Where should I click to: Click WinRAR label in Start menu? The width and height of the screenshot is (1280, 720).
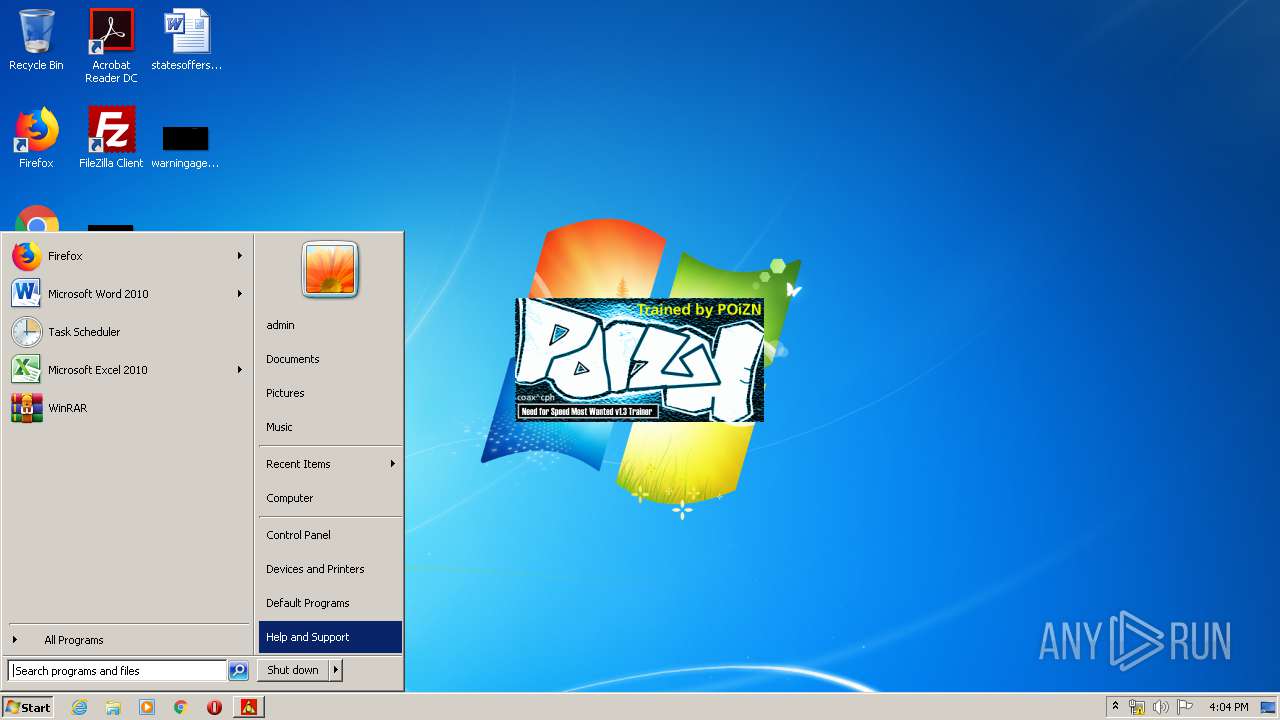coord(67,408)
